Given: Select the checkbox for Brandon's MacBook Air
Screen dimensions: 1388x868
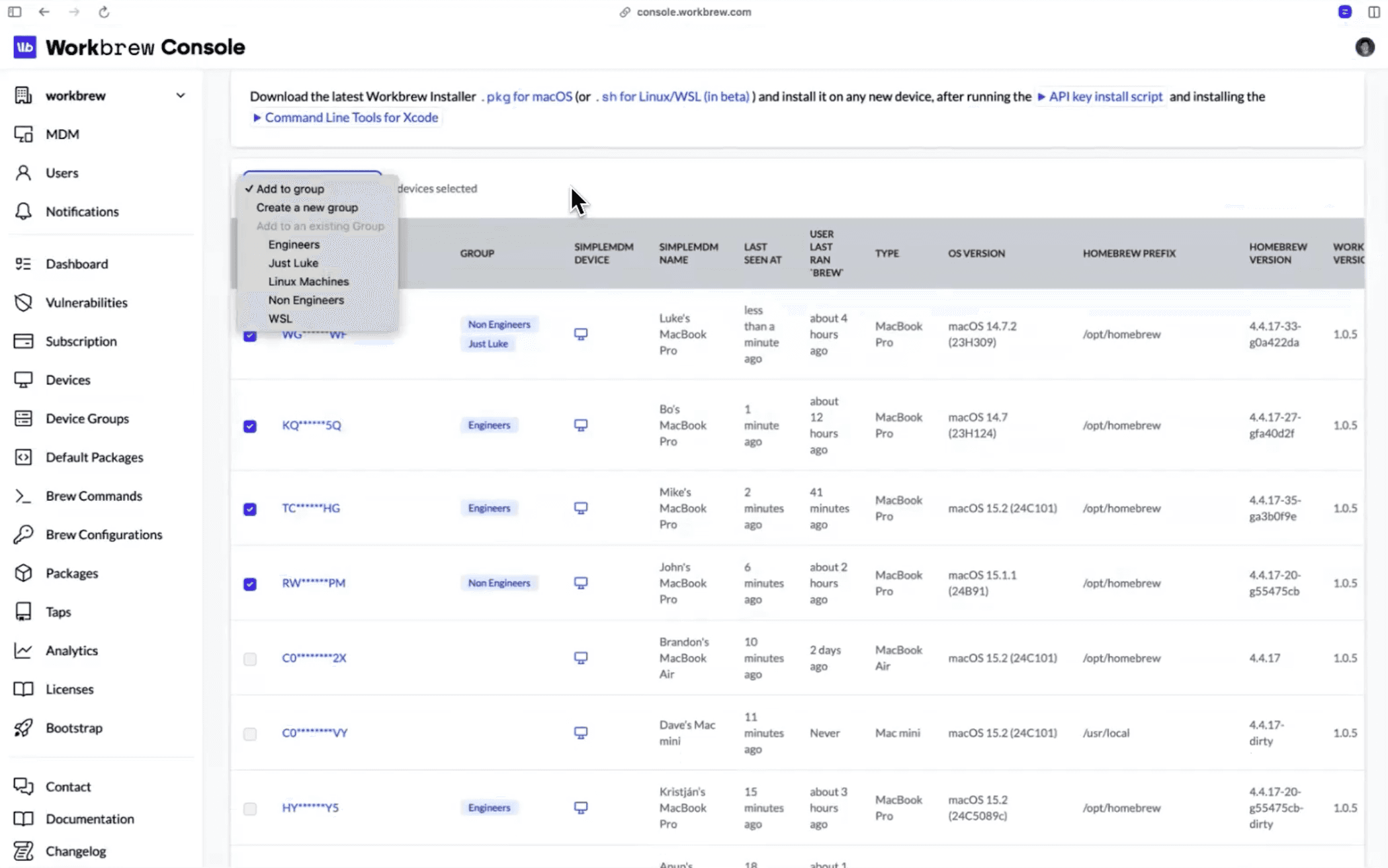Looking at the screenshot, I should tap(250, 659).
